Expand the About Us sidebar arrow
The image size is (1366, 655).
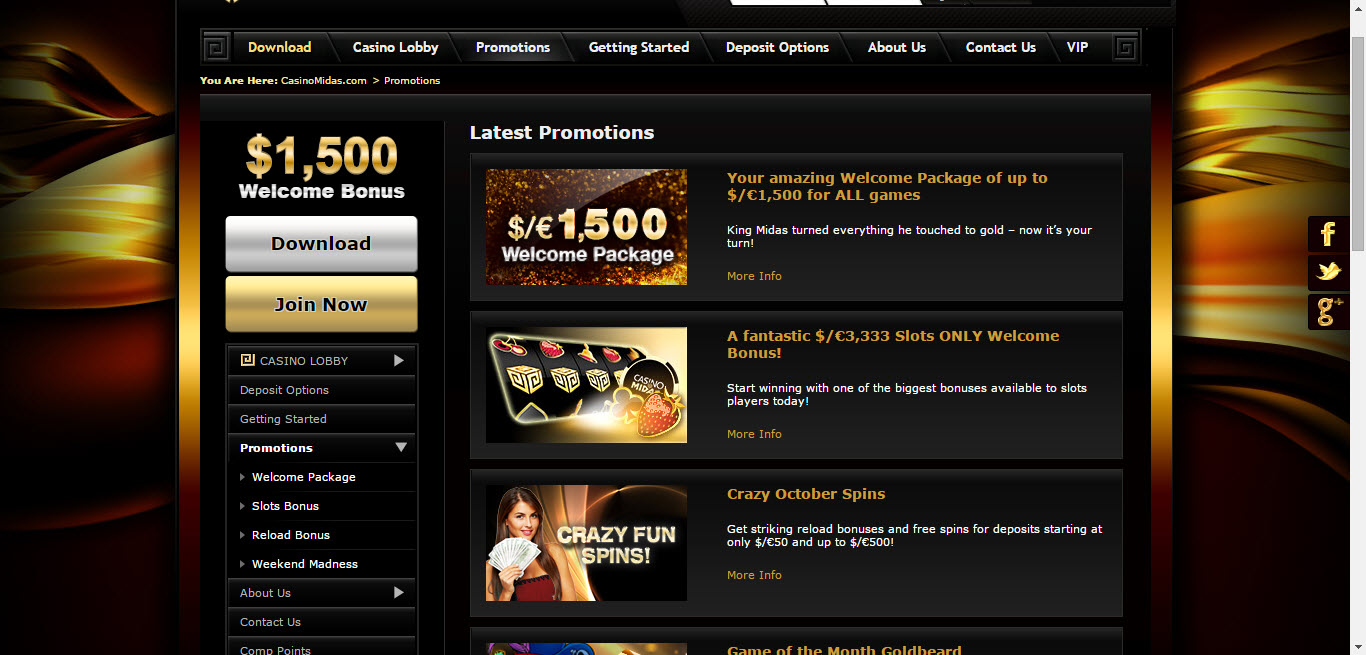[399, 592]
